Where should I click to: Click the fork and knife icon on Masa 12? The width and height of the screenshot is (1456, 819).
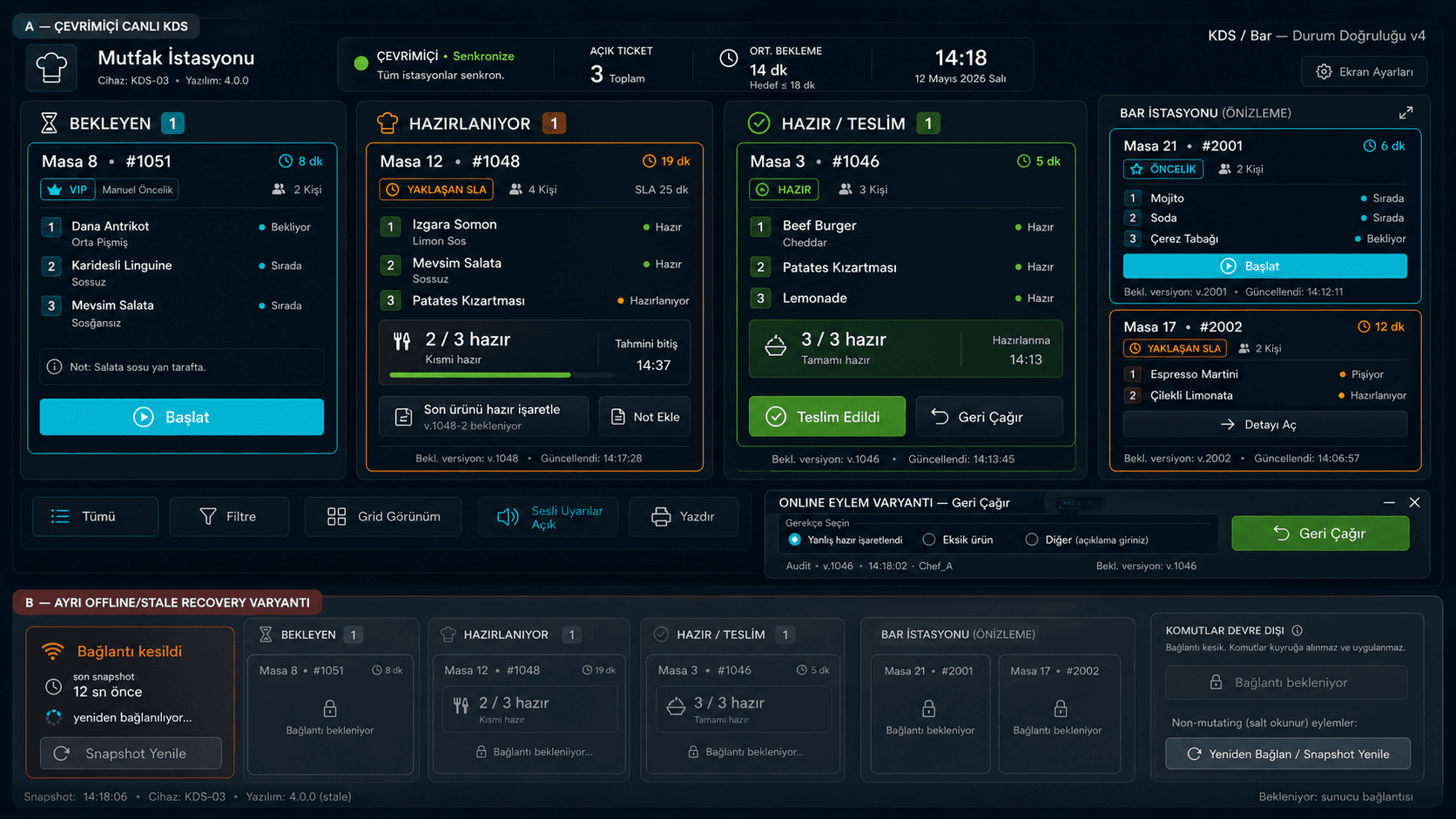401,341
